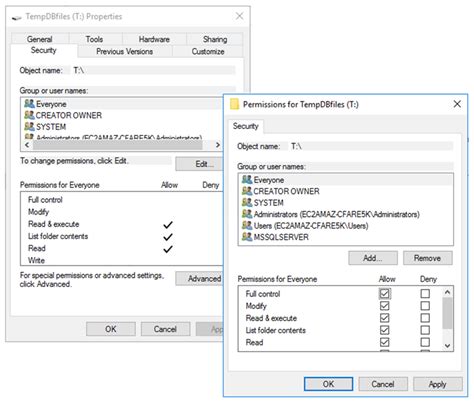The image size is (474, 404).
Task: Select Security tab in Permissions dialog
Action: coord(246,126)
